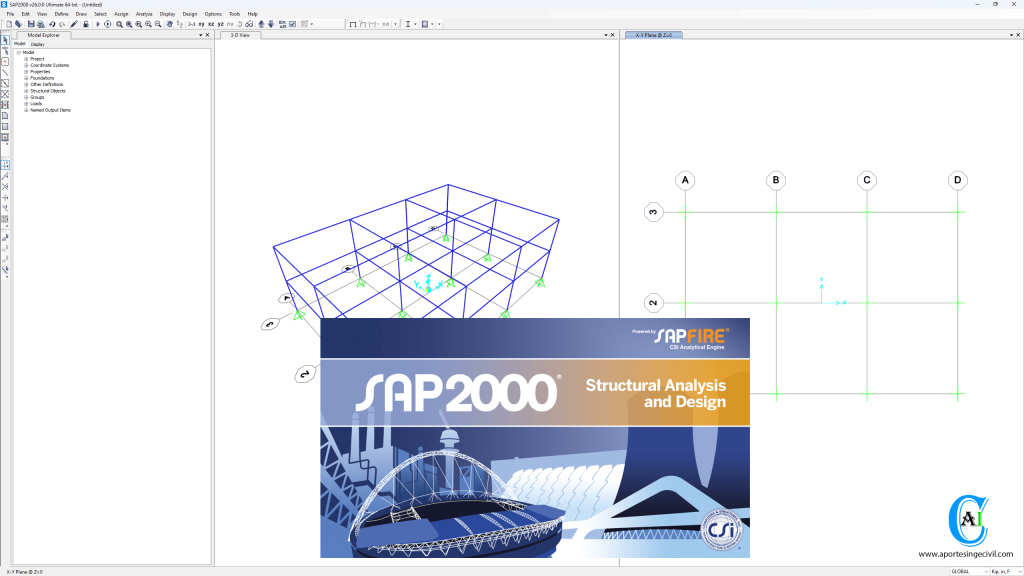Select the Define menu in the menu bar
This screenshot has width=1024, height=576.
pos(60,14)
